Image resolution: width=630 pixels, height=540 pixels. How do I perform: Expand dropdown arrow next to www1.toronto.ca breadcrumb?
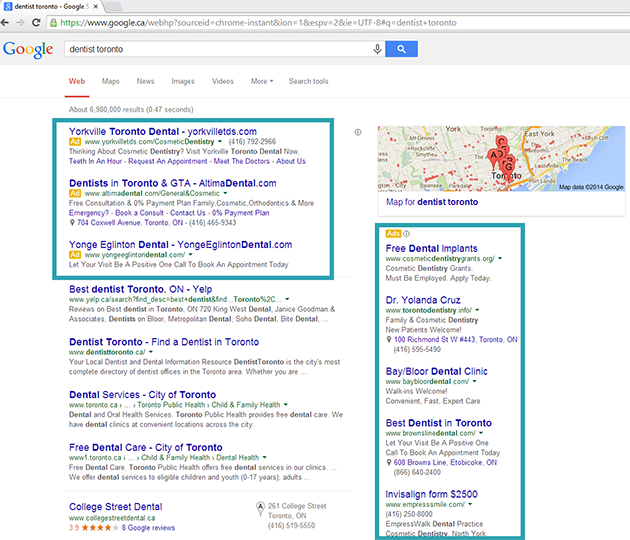point(264,458)
